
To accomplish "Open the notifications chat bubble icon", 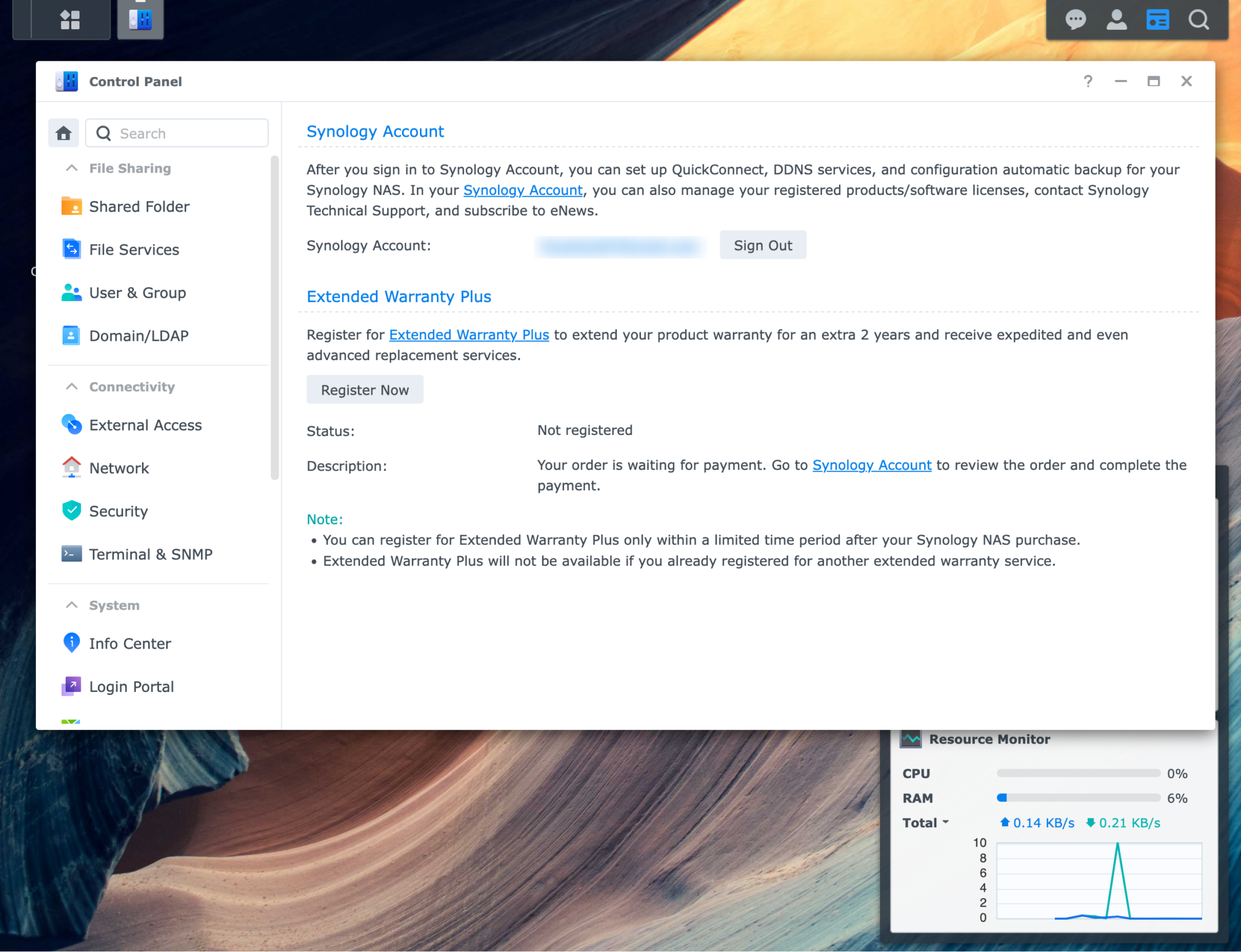I will (x=1075, y=20).
